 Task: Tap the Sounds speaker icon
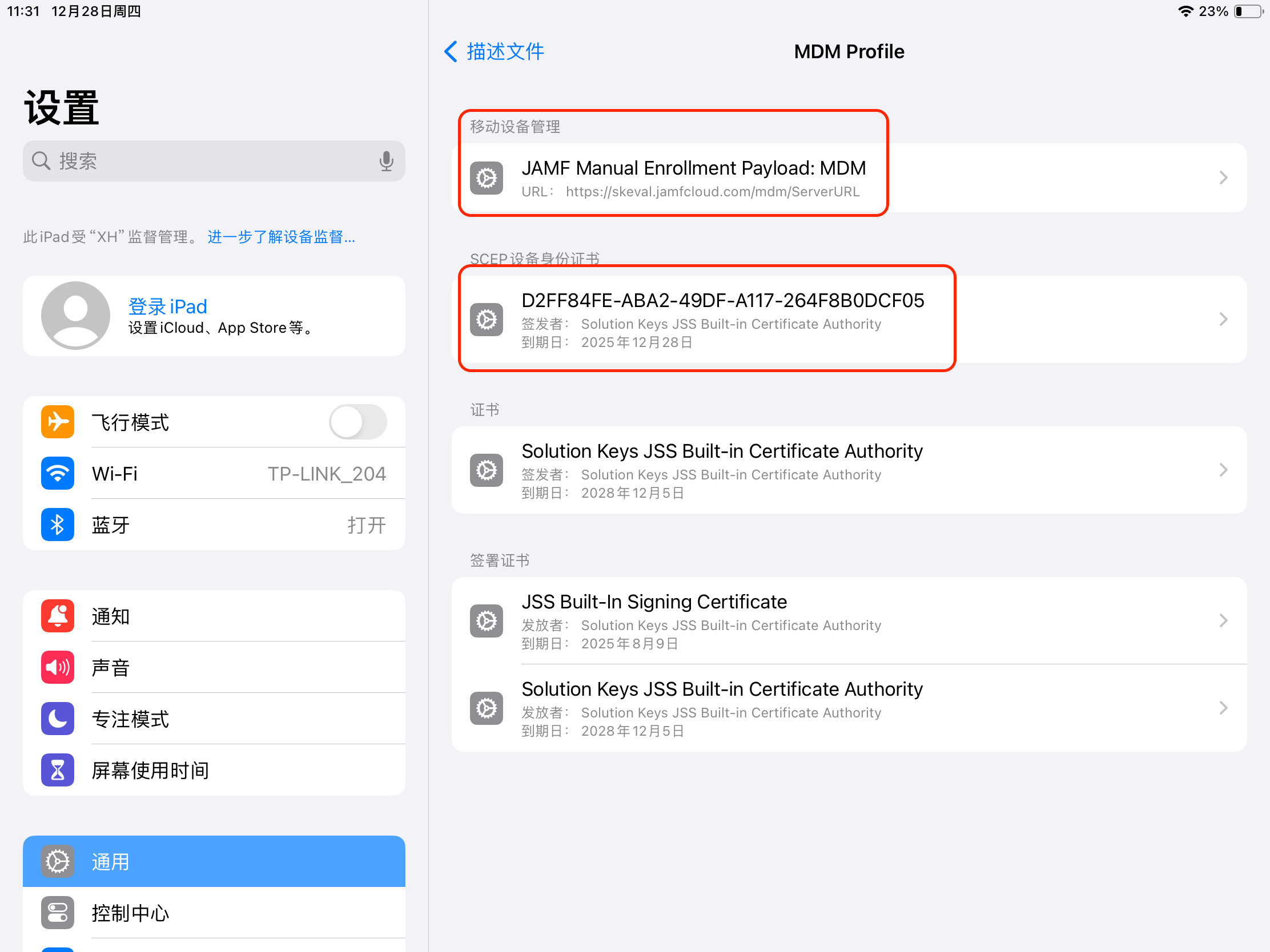pyautogui.click(x=58, y=667)
